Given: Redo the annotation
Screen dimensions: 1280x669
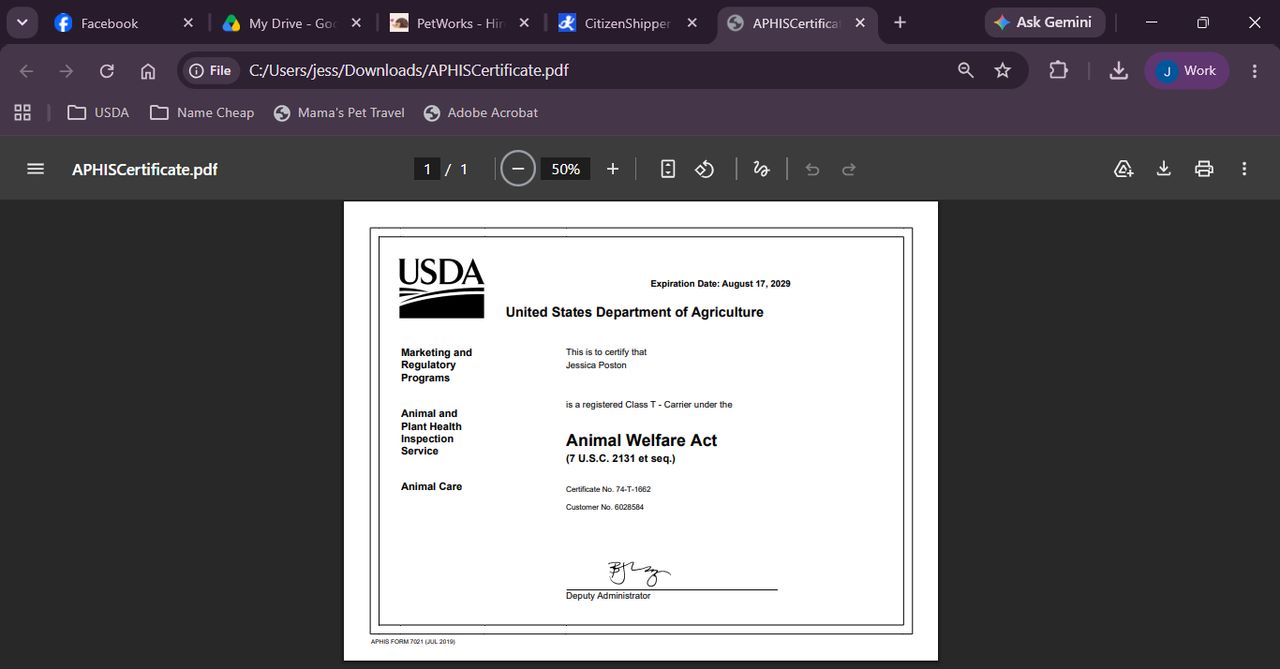Looking at the screenshot, I should click(x=849, y=169).
